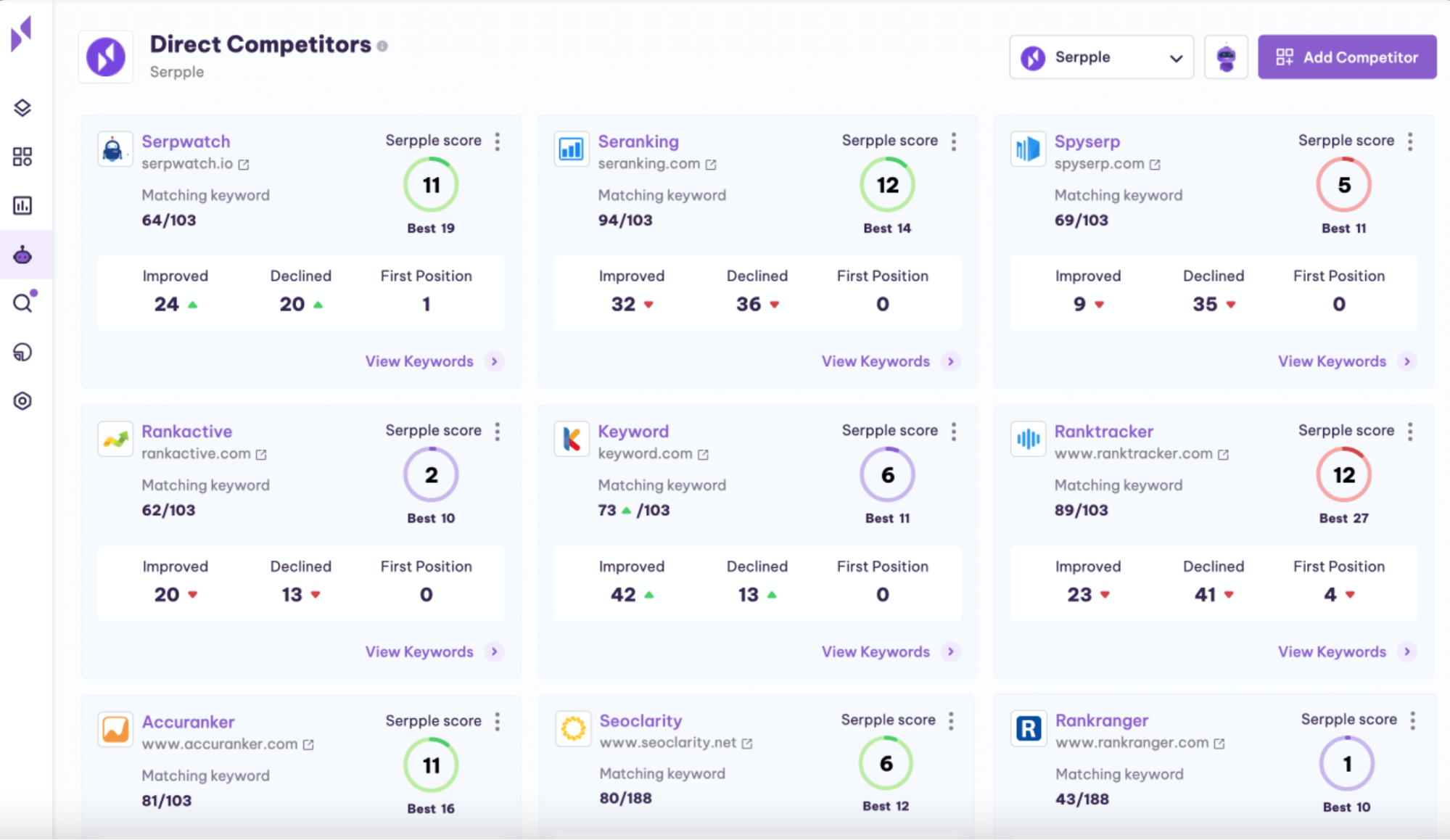This screenshot has height=840, width=1450.
Task: Click the info icon next to Direct Competitors
Action: pos(382,46)
